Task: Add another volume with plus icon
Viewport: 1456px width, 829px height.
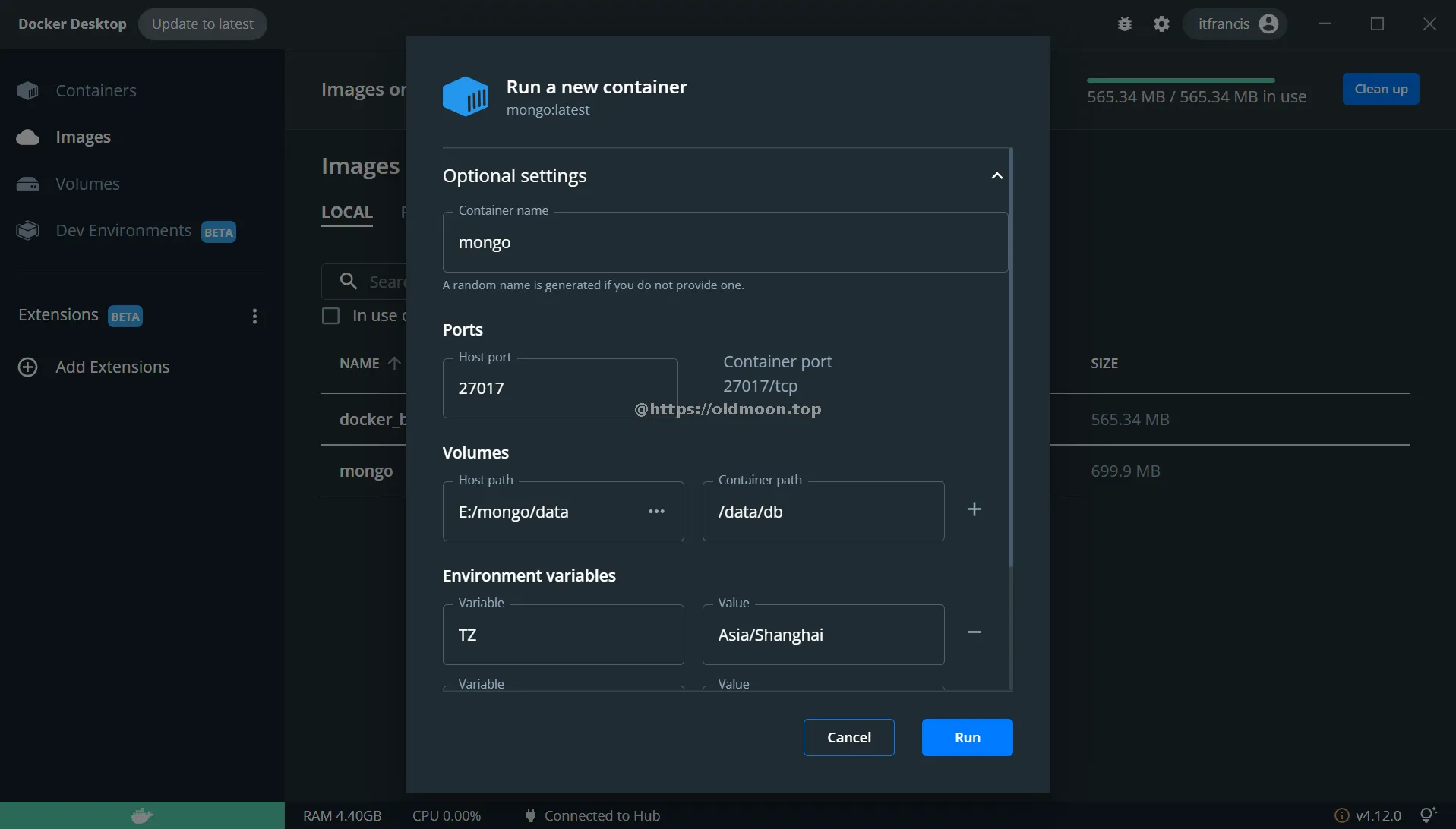Action: coord(974,509)
